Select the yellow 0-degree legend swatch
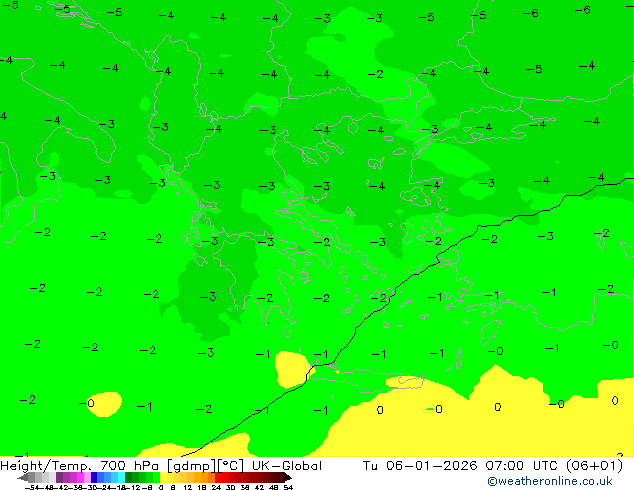Viewport: 634px width, 490px height. point(163,477)
